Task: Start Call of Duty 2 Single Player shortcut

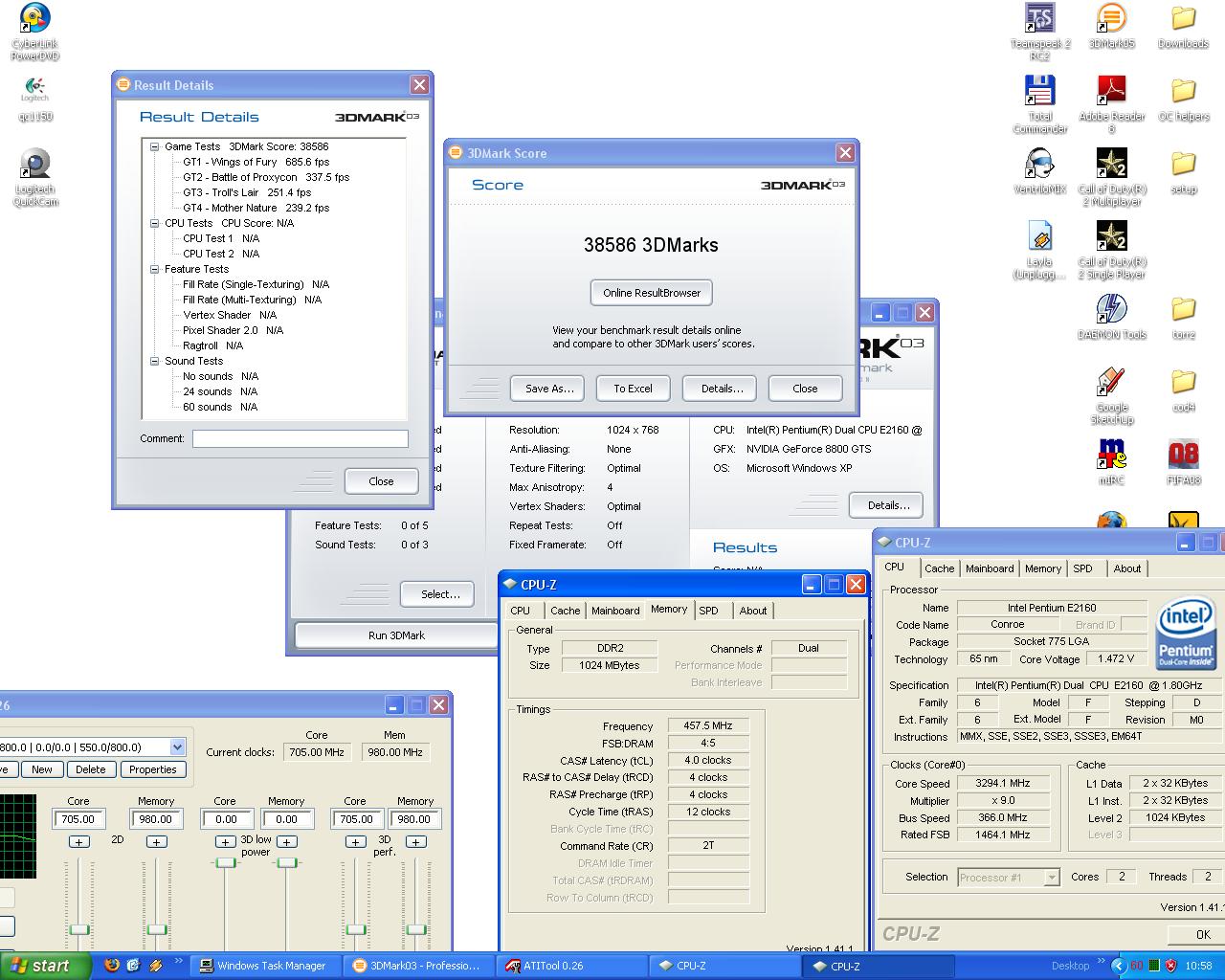Action: click(x=1111, y=251)
